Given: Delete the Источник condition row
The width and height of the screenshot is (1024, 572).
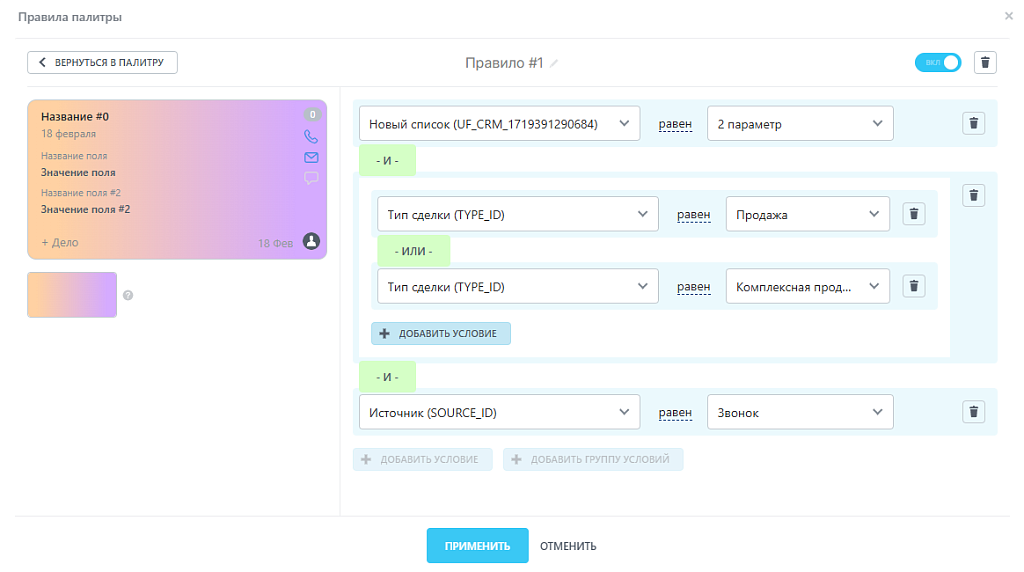Looking at the screenshot, I should point(974,411).
